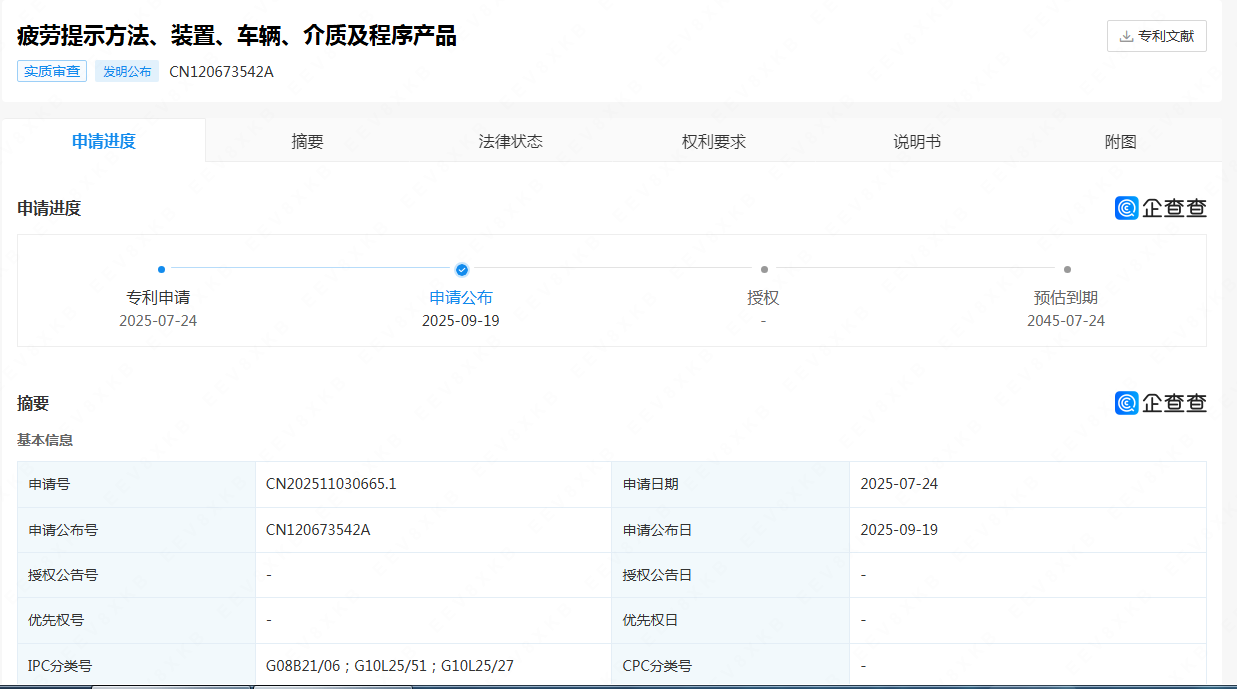Select the 权利要求 tab
Screen dimensions: 1237x689
713,142
